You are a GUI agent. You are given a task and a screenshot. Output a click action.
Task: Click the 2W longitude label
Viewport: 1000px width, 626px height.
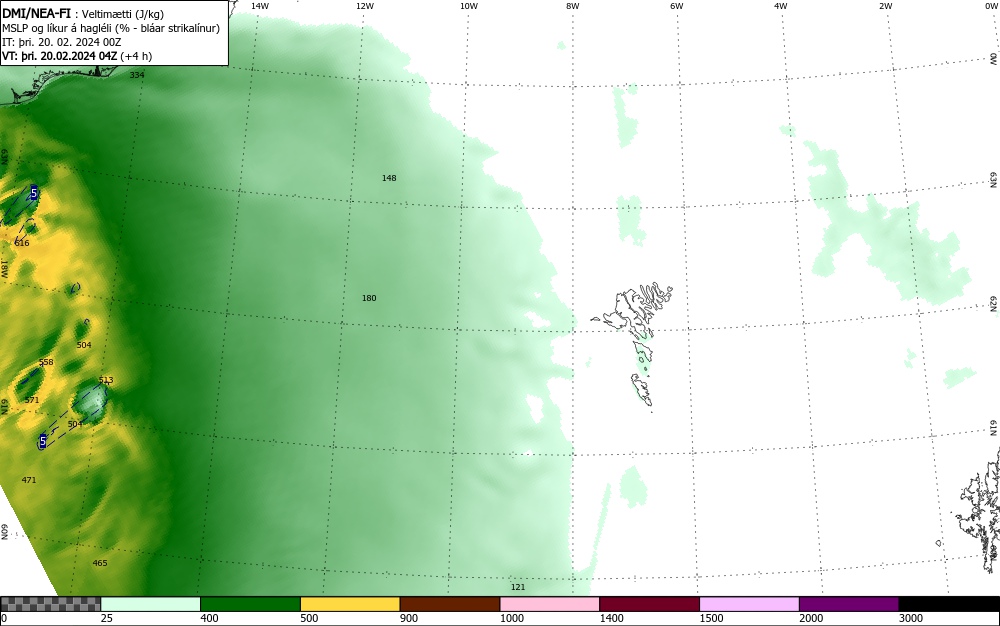(x=885, y=6)
